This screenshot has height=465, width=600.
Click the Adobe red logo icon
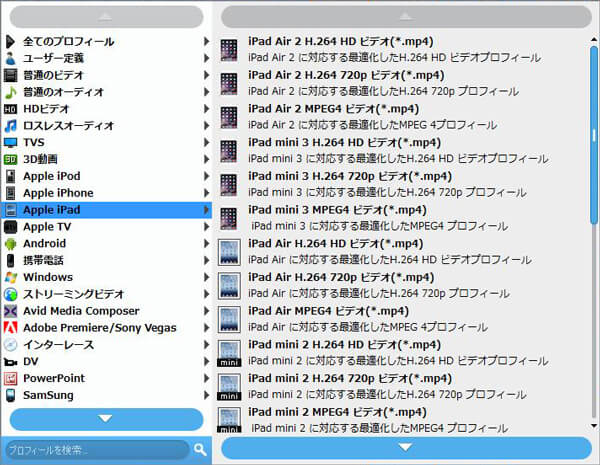(x=10, y=328)
